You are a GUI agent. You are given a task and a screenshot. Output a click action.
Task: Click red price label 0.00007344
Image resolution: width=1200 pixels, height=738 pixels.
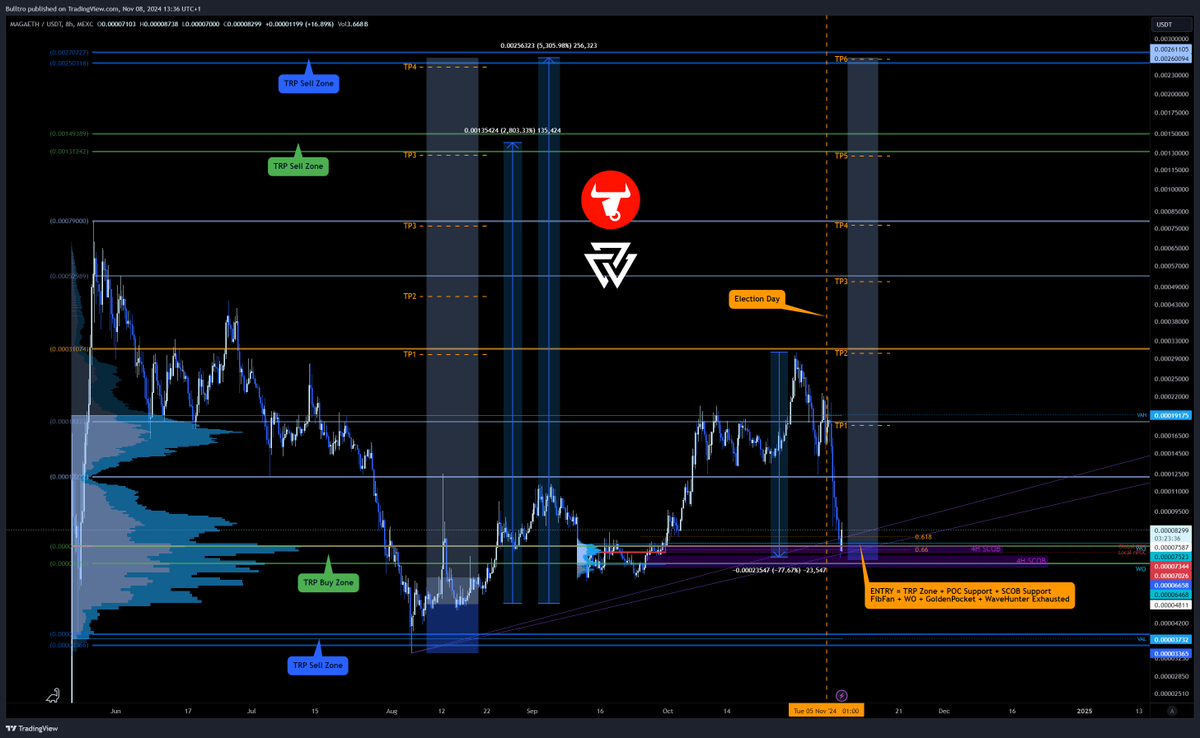(x=1170, y=567)
